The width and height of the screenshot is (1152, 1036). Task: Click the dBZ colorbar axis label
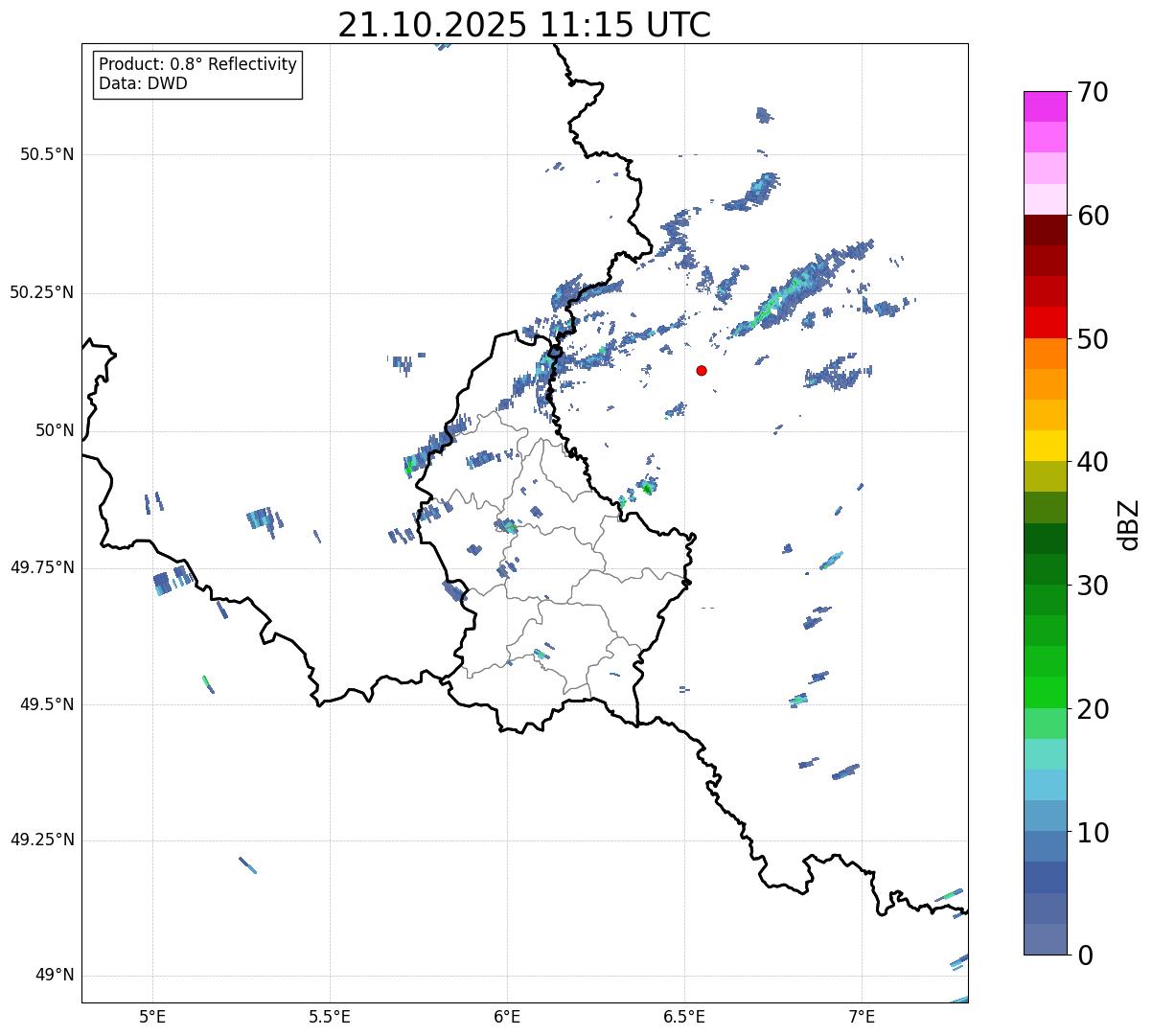pos(1128,524)
